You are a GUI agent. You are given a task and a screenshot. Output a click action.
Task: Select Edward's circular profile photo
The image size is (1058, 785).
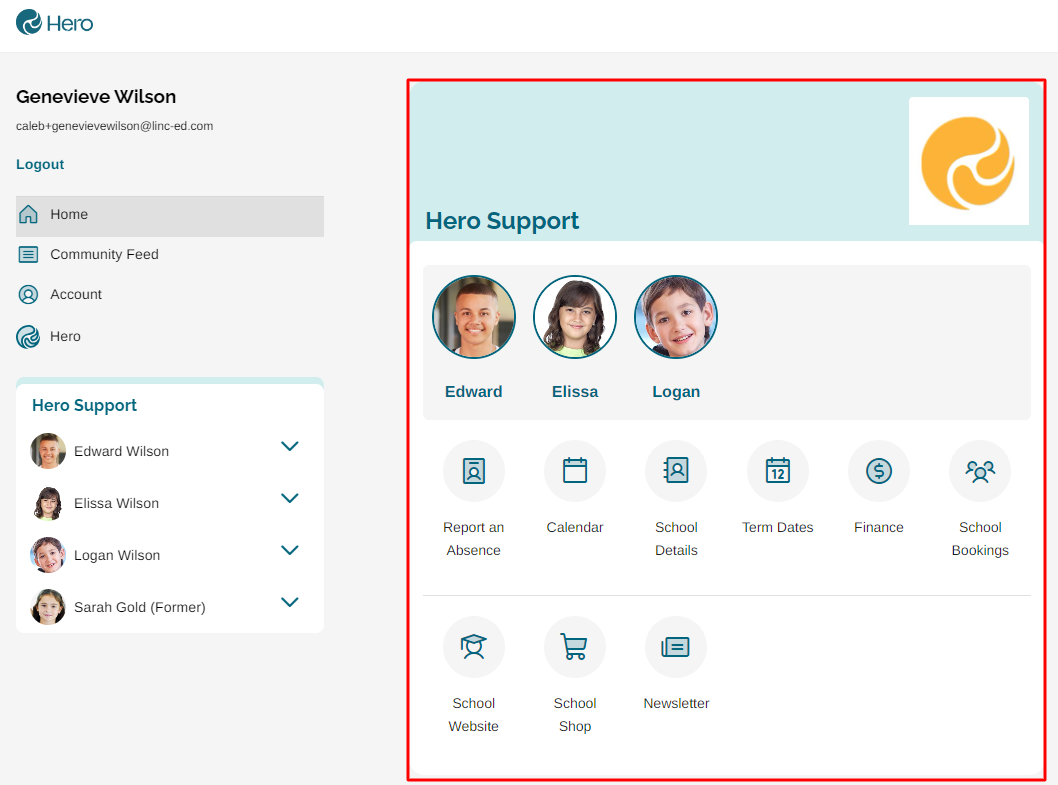pyautogui.click(x=474, y=317)
